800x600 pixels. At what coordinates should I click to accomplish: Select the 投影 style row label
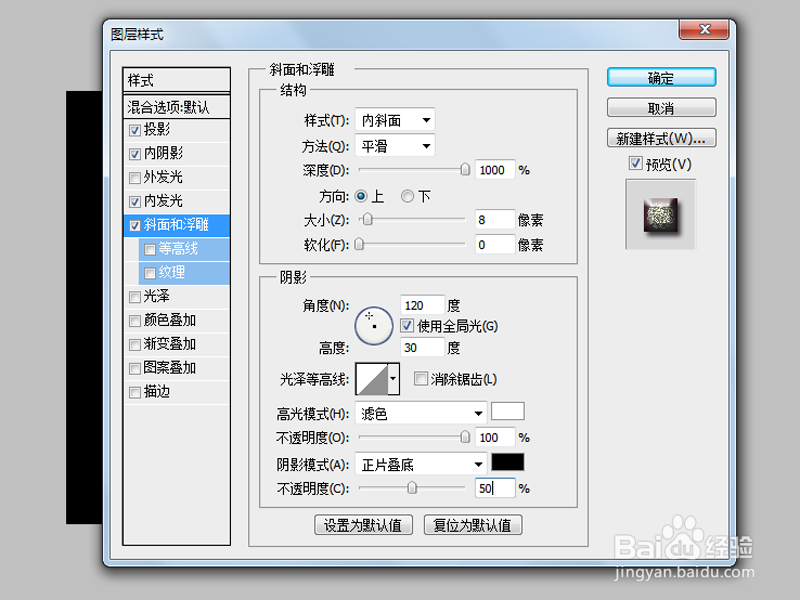click(x=157, y=130)
